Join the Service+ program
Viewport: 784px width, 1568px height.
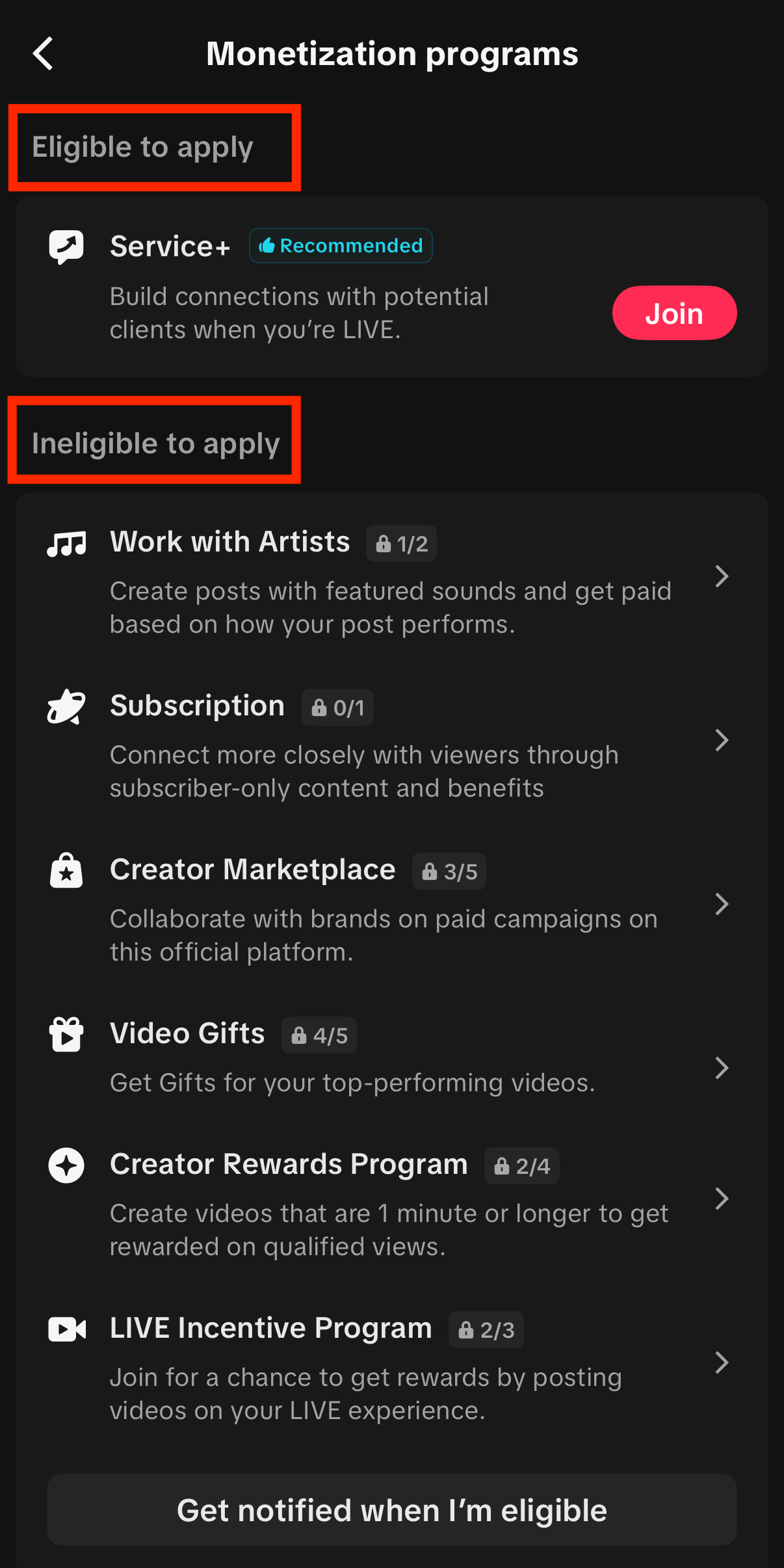click(x=674, y=313)
